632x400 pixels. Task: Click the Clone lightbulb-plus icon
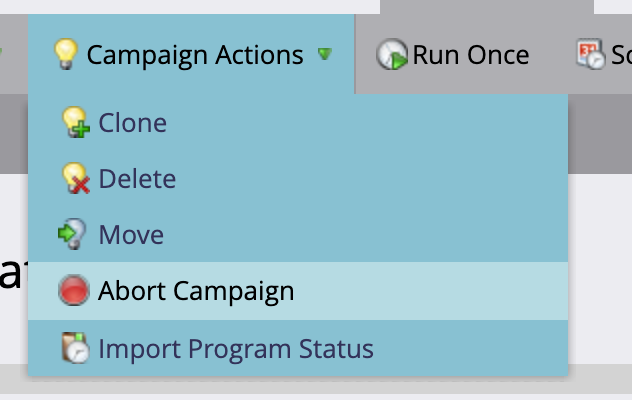[x=75, y=122]
